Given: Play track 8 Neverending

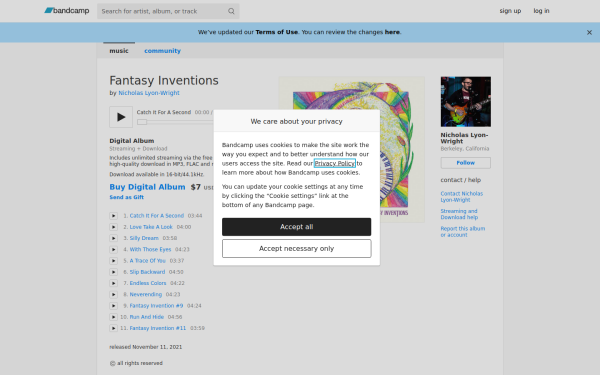Looking at the screenshot, I should [x=114, y=294].
